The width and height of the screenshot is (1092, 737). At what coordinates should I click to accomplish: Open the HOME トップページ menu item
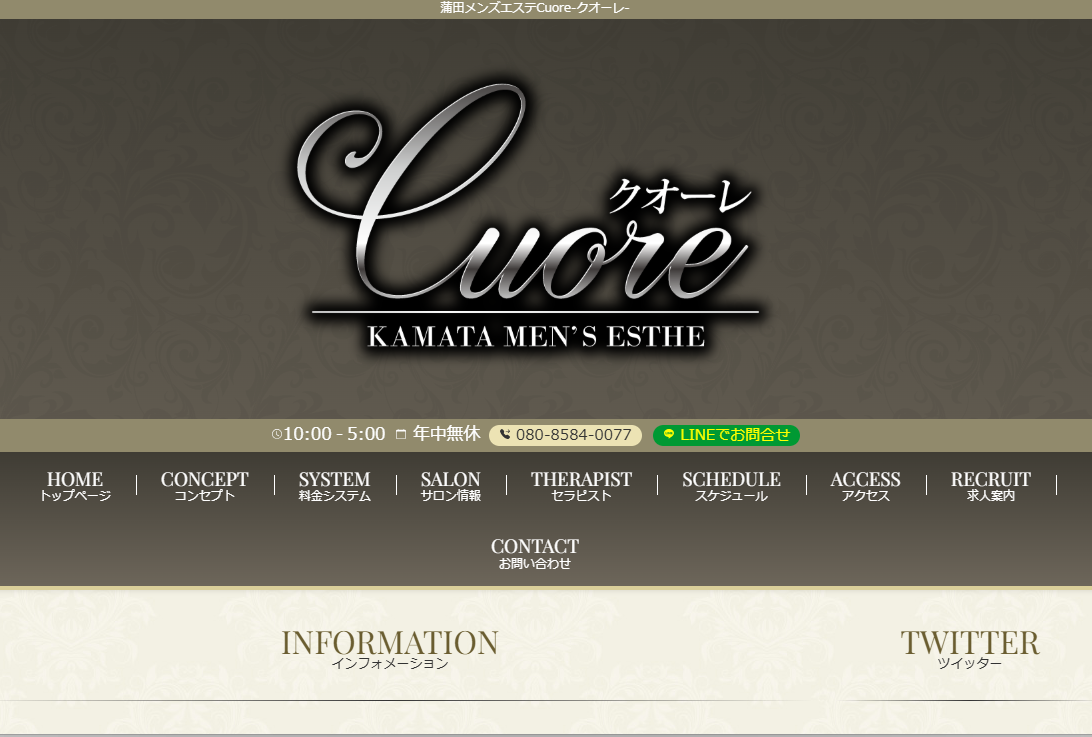(x=75, y=486)
